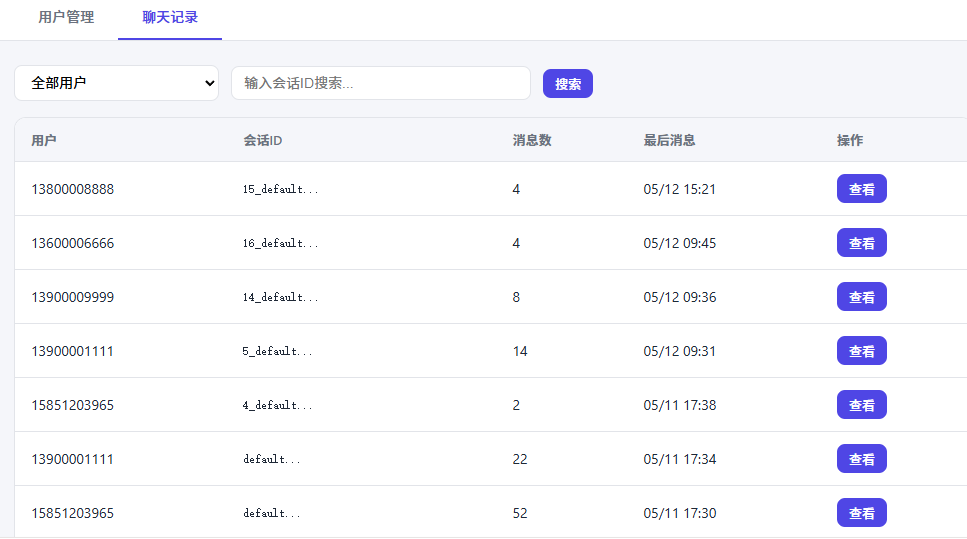The height and width of the screenshot is (539, 967).
Task: Select user cell 13900009999
Action: click(73, 297)
